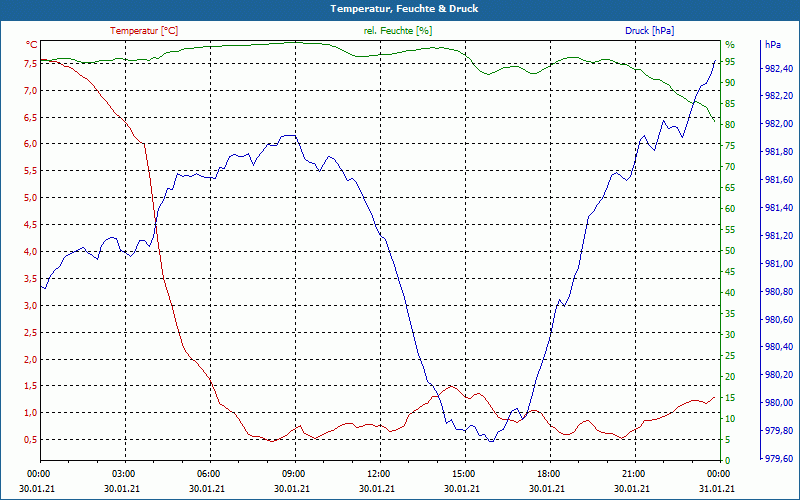Viewport: 800px width, 500px height.
Task: Click the red temperature tick '6,0'
Action: pos(31,144)
